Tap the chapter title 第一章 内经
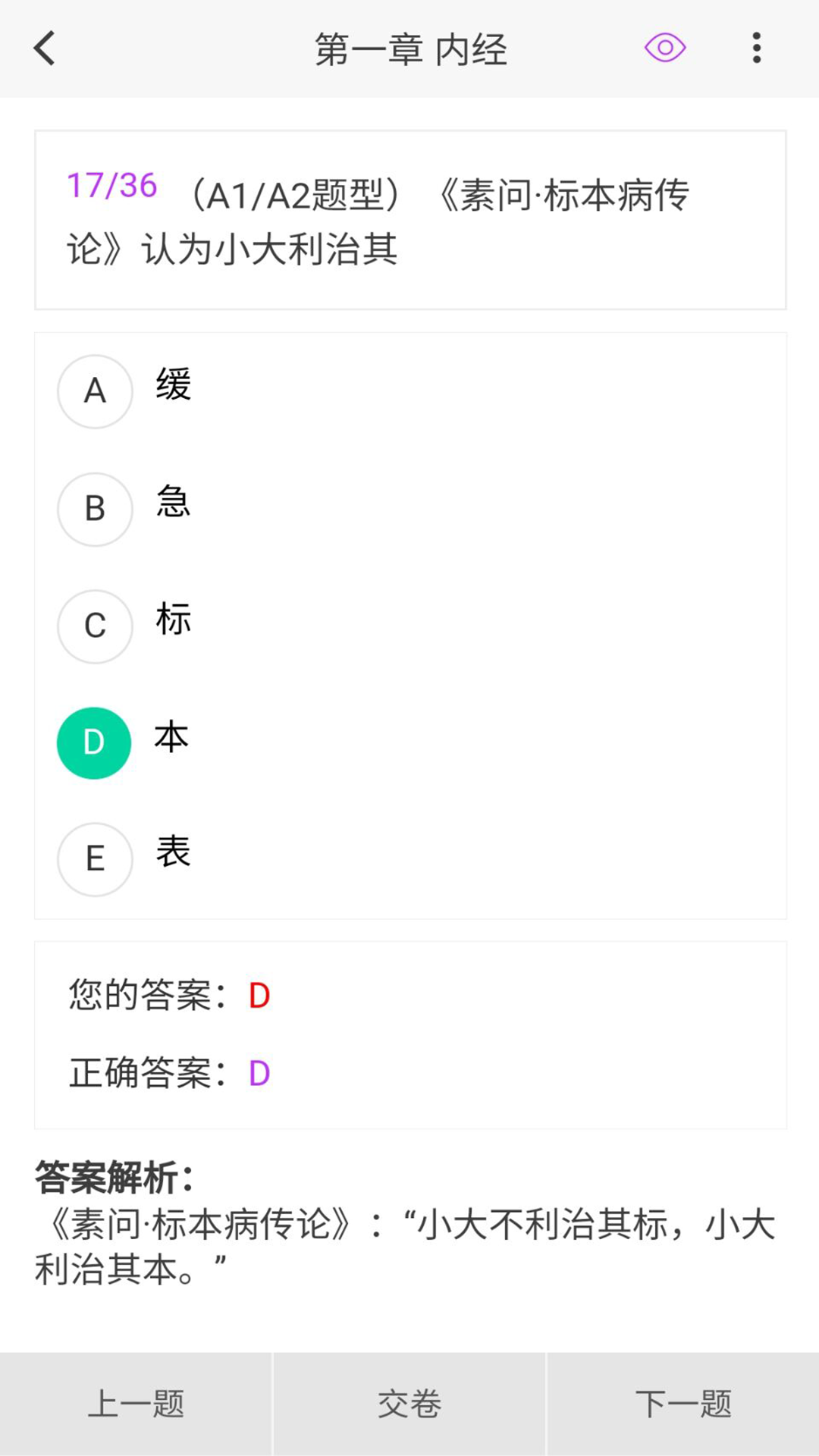 tap(409, 49)
